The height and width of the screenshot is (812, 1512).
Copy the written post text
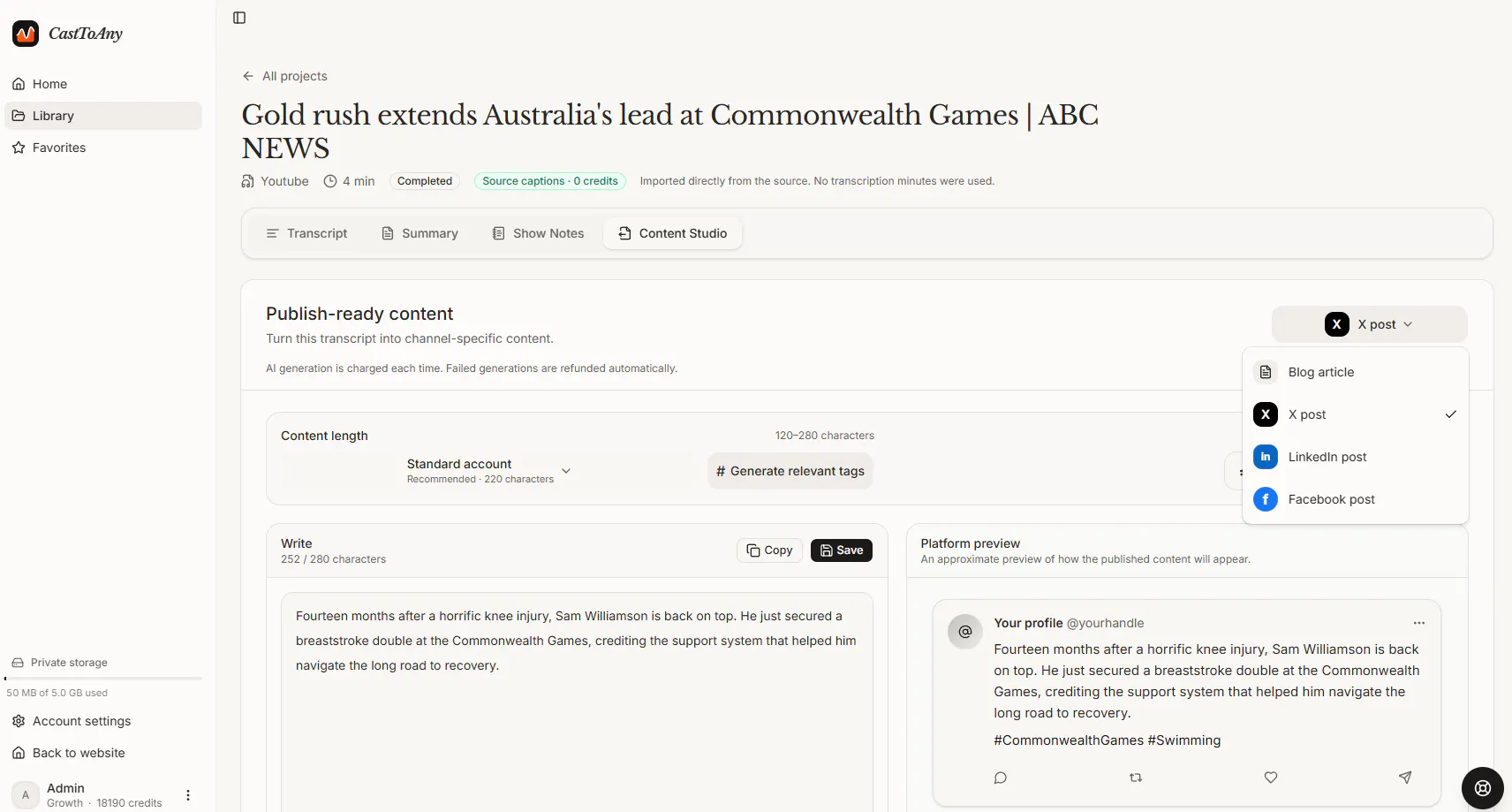769,550
